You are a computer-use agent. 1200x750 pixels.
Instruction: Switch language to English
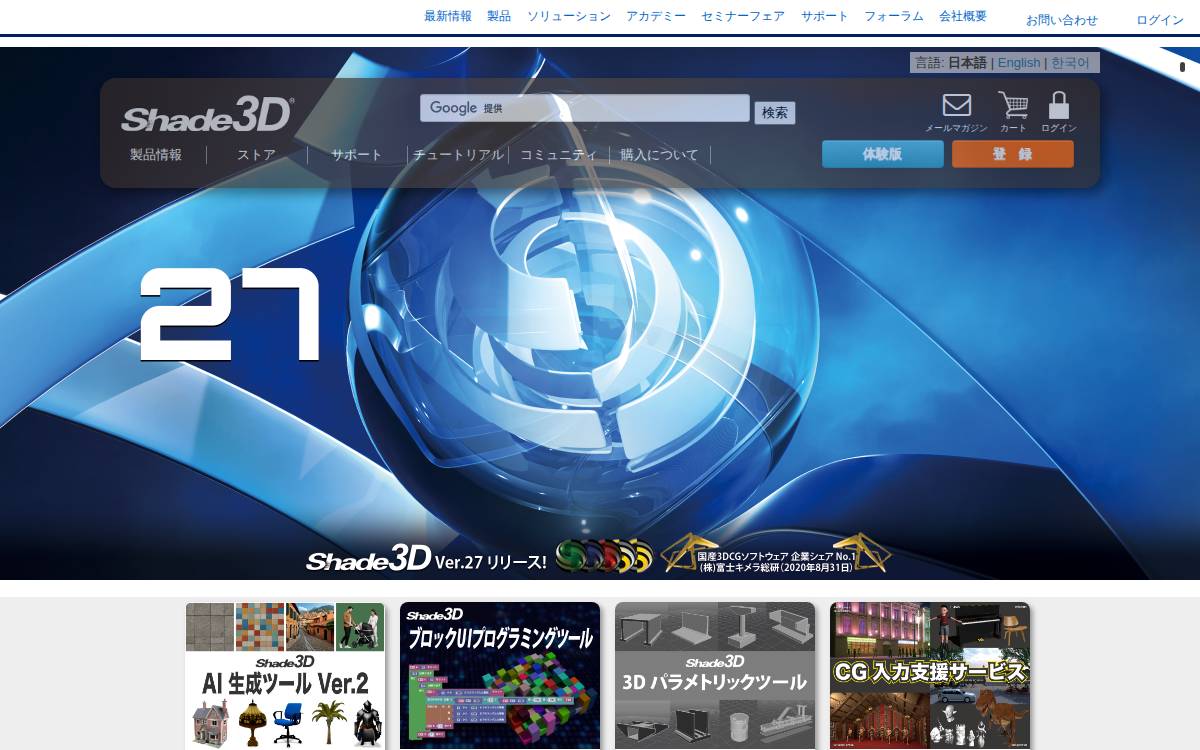pos(1019,62)
